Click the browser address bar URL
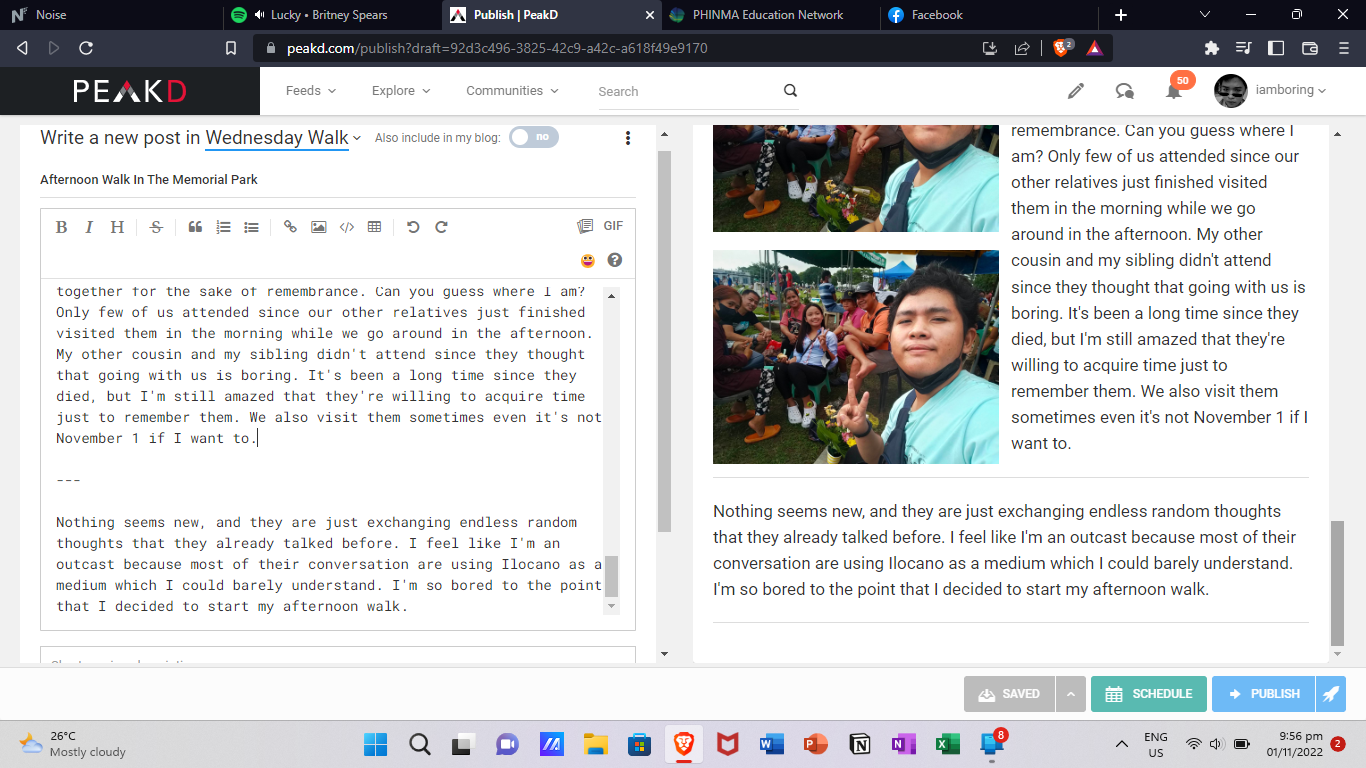This screenshot has width=1366, height=768. (497, 48)
